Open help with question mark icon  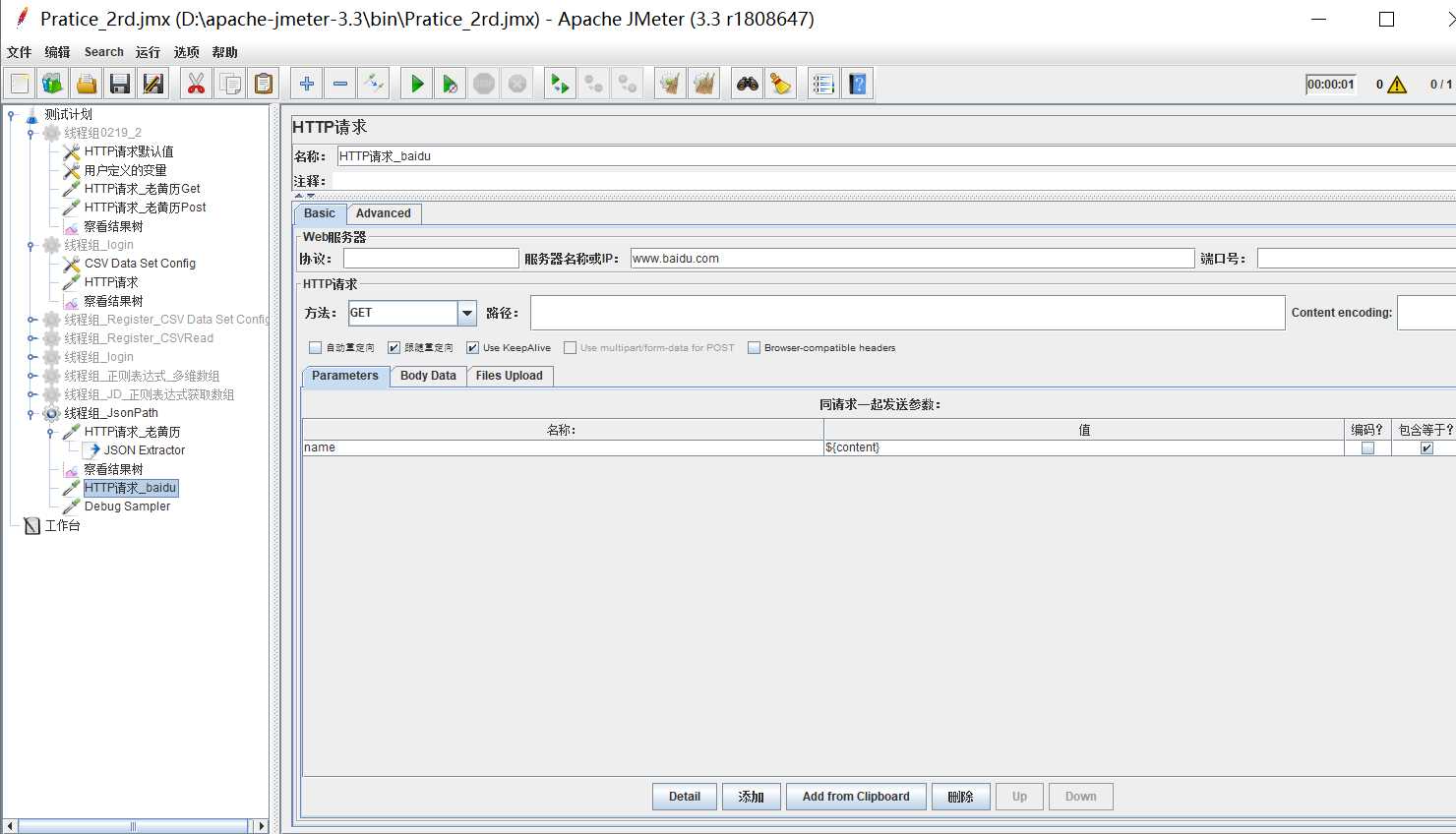coord(858,84)
